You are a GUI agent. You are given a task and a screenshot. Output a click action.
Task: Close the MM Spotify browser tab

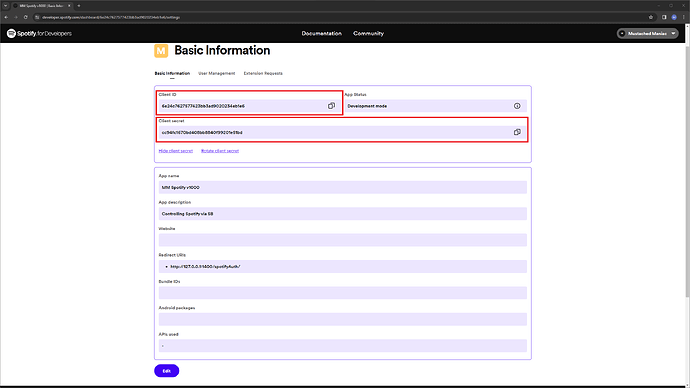coord(69,6)
